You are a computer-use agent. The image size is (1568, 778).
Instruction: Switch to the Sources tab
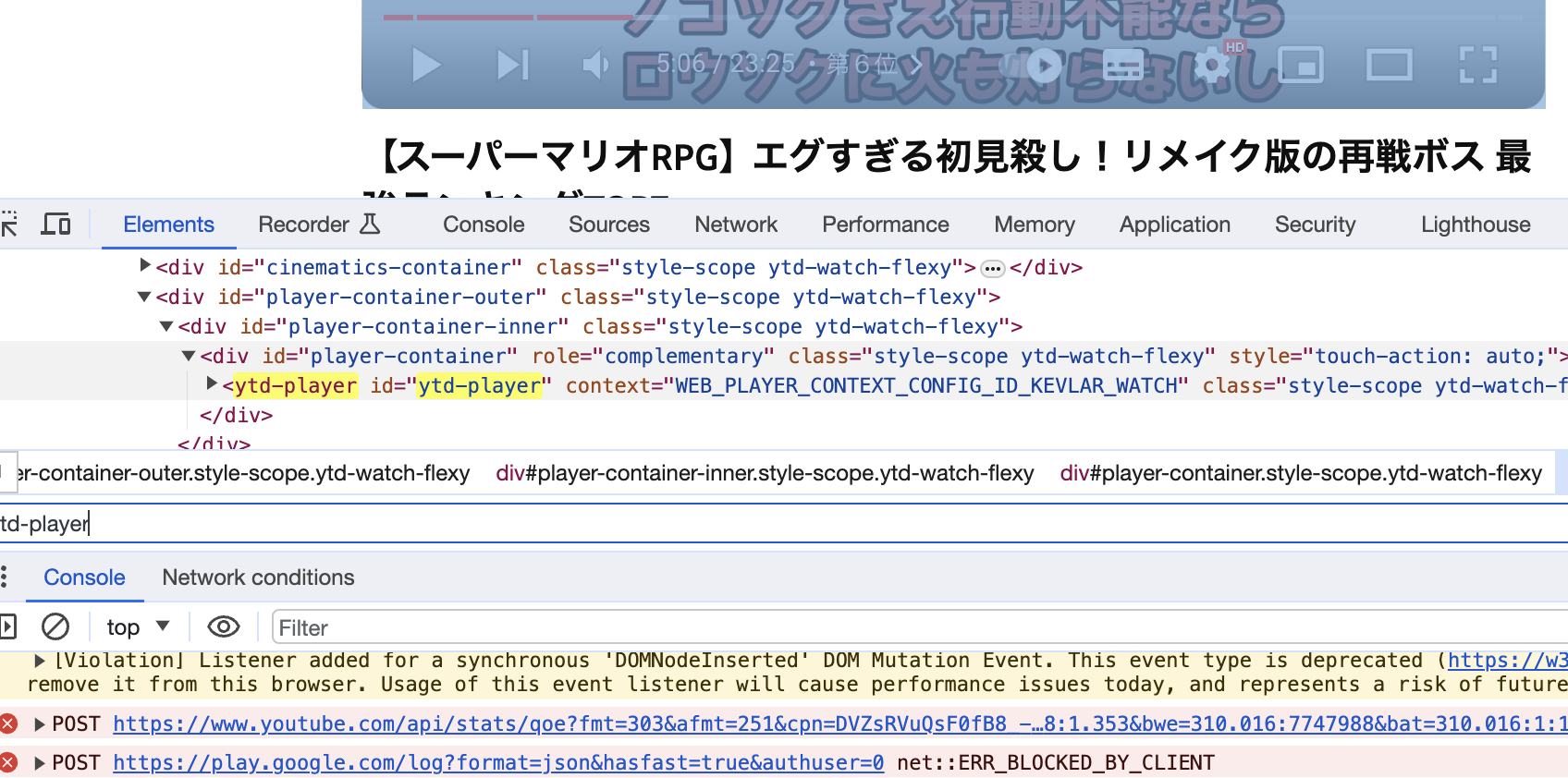[x=609, y=225]
